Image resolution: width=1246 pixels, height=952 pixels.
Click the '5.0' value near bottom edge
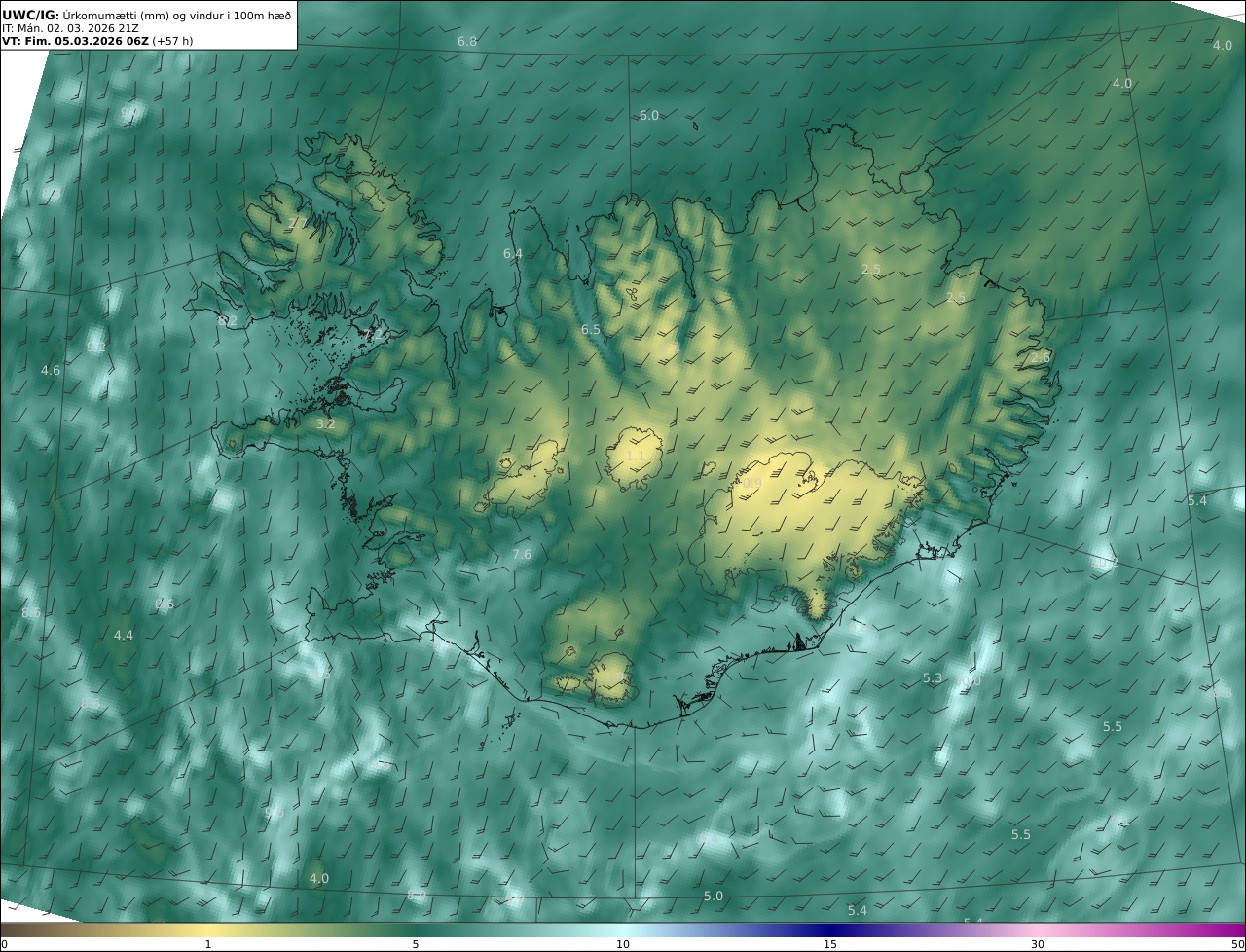coord(714,897)
